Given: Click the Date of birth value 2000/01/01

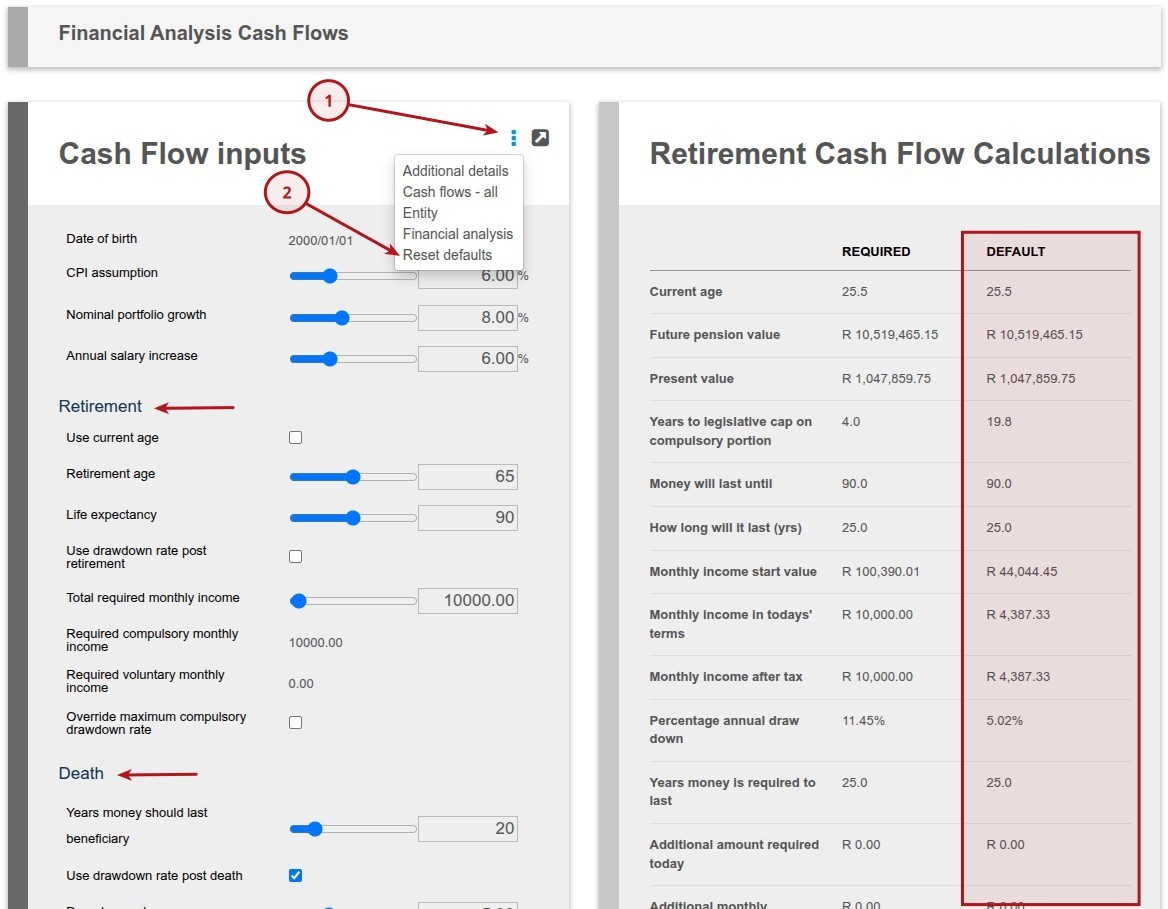Looking at the screenshot, I should click(320, 241).
